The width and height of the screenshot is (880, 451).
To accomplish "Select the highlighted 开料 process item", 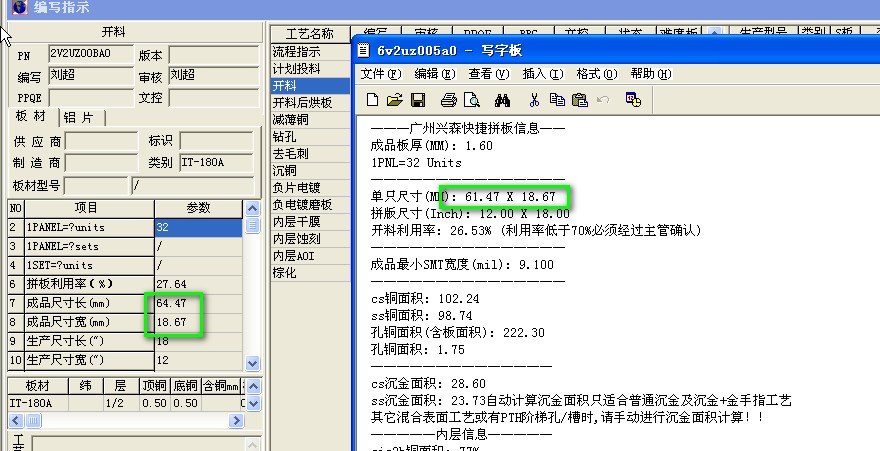I will pos(310,86).
